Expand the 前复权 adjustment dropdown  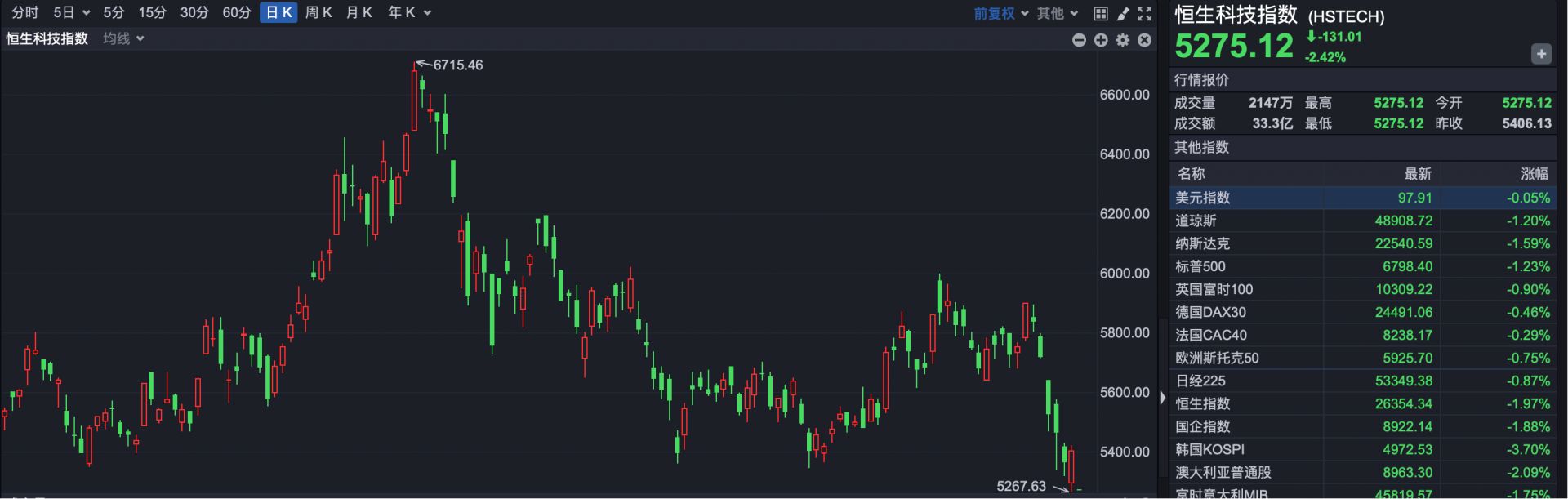(1001, 13)
